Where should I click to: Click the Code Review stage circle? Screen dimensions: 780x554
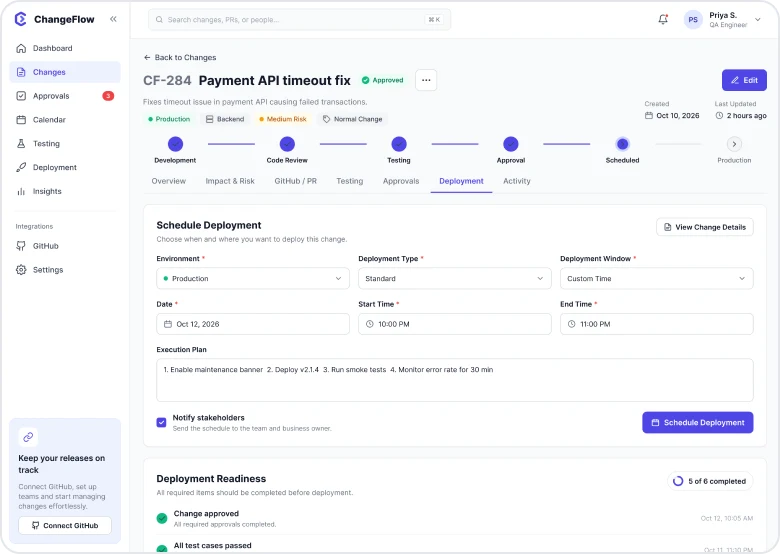click(287, 144)
